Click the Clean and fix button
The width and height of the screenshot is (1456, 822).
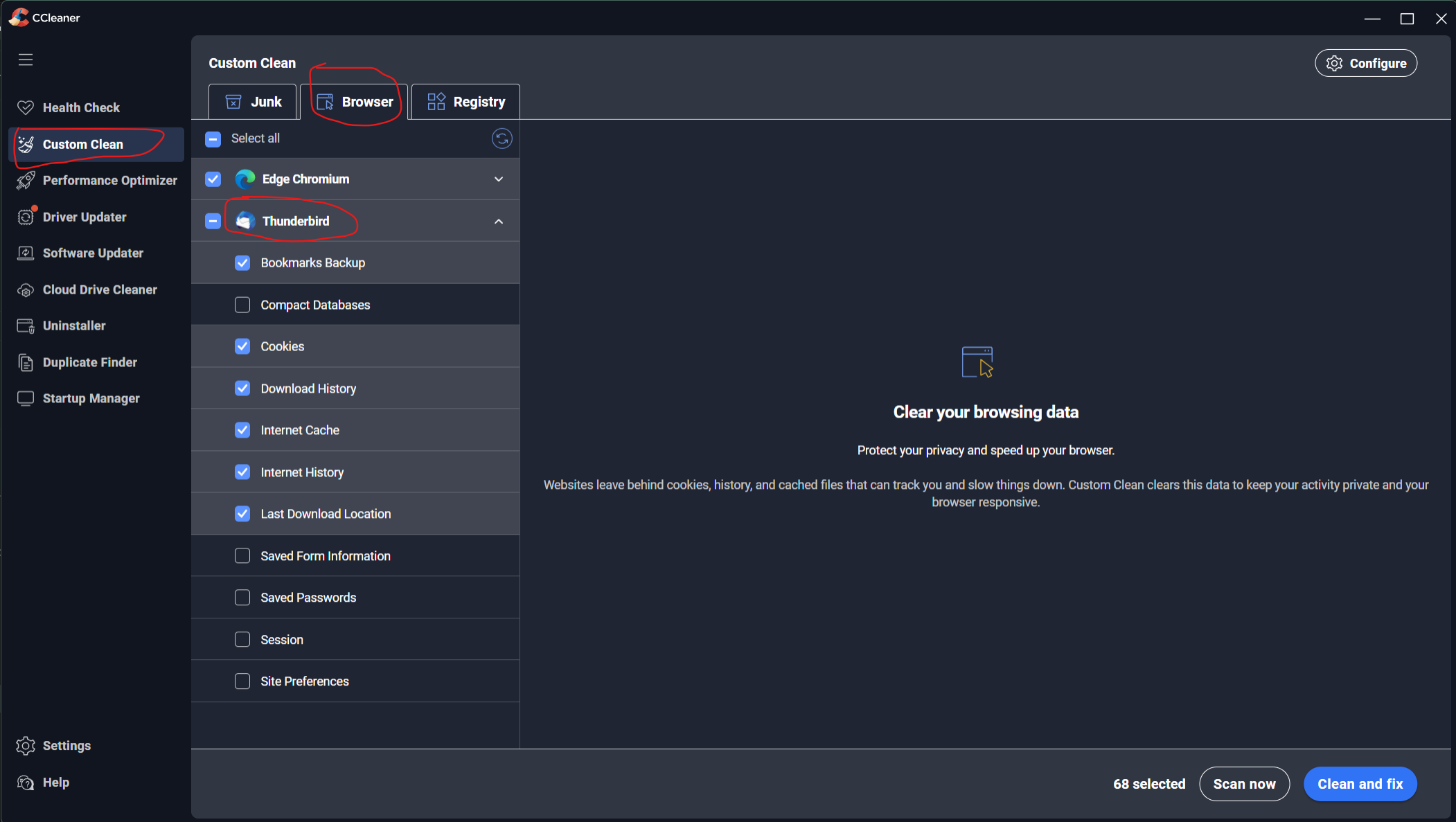(x=1360, y=784)
